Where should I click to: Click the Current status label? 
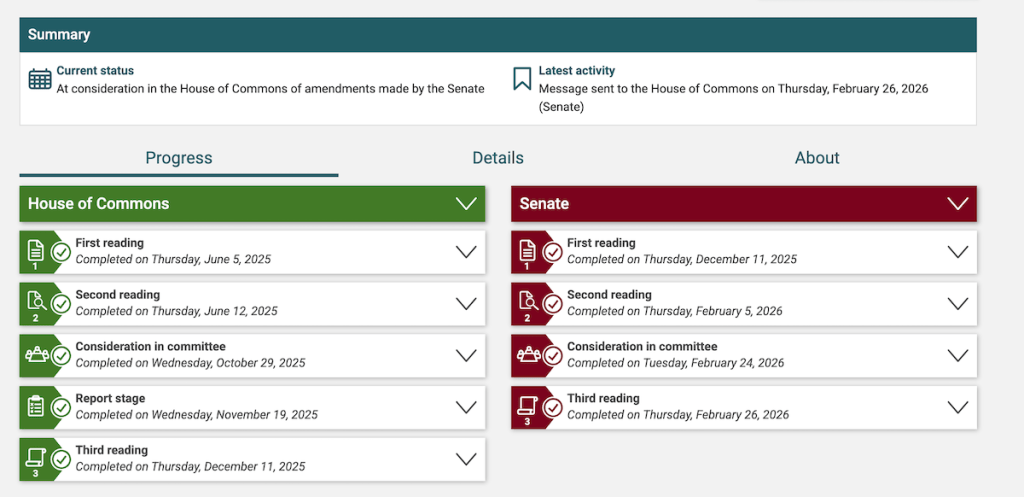[x=95, y=71]
